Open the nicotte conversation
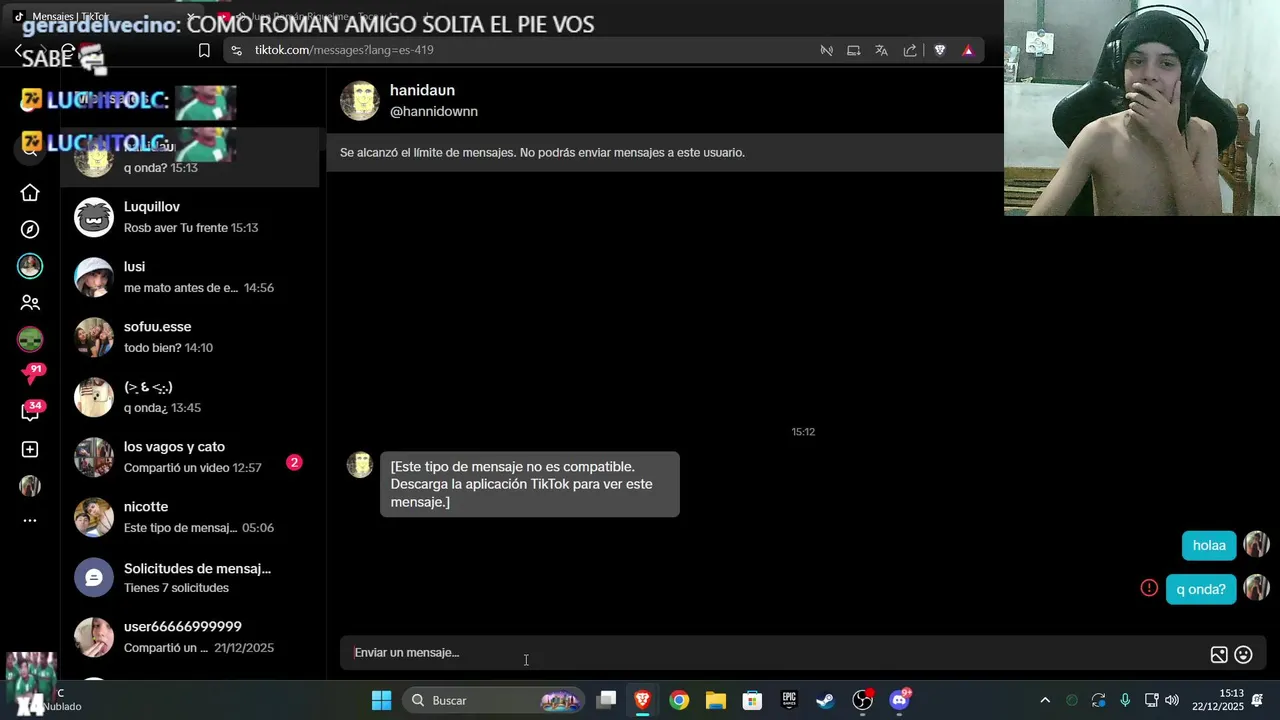 (190, 517)
